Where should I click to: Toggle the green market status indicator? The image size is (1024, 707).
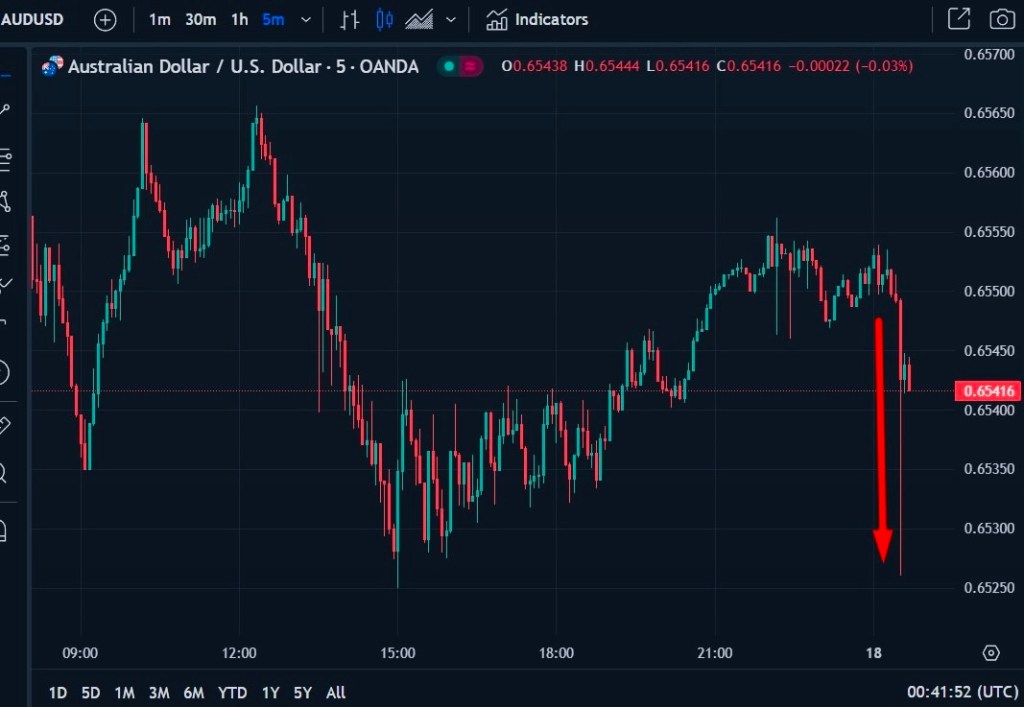tap(449, 67)
